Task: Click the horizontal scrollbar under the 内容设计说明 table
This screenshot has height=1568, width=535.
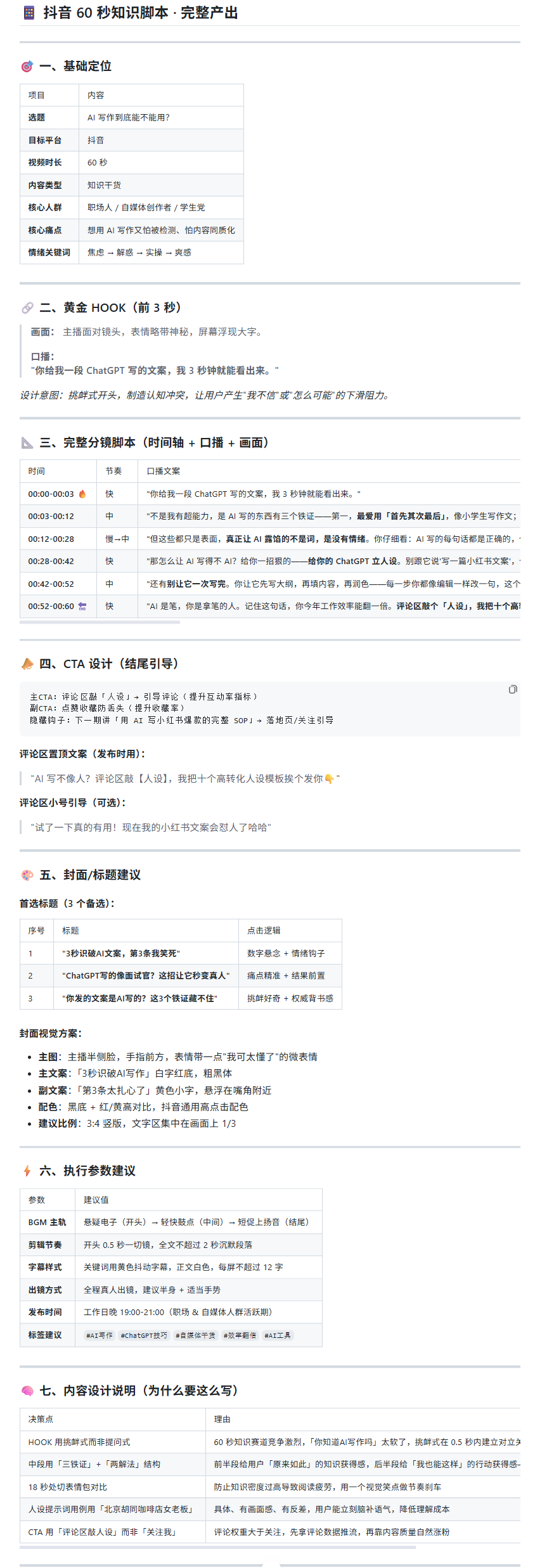Action: [x=217, y=1547]
